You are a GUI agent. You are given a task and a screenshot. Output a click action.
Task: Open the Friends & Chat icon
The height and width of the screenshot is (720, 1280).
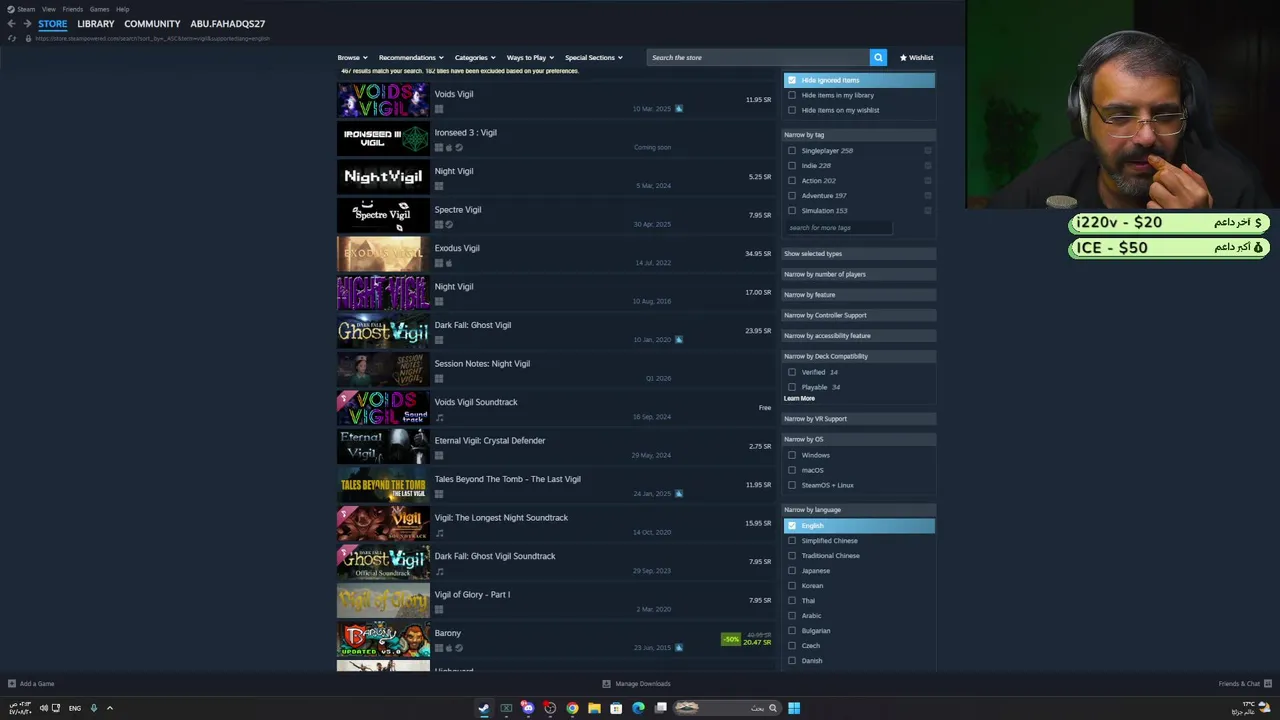[x=1266, y=684]
